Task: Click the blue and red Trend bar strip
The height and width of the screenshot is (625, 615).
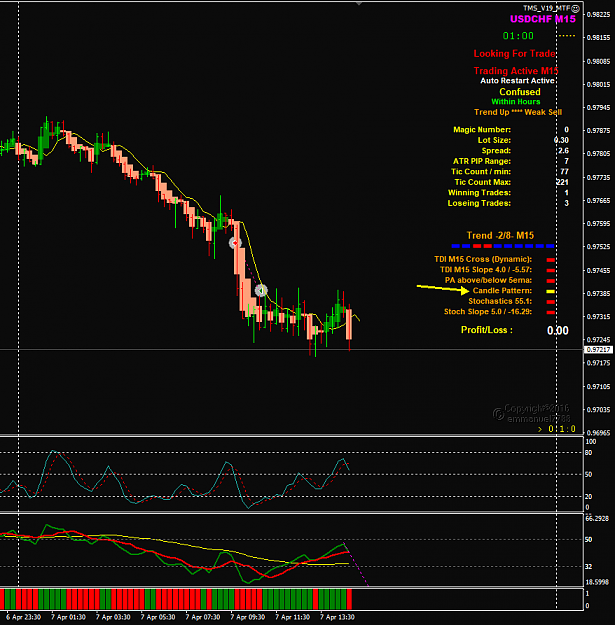Action: point(503,246)
